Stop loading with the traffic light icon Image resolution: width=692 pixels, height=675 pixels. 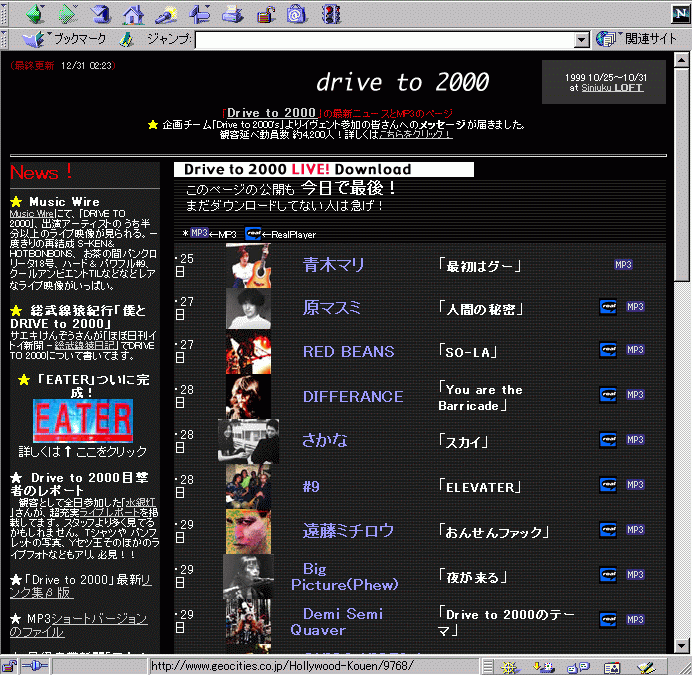(331, 14)
